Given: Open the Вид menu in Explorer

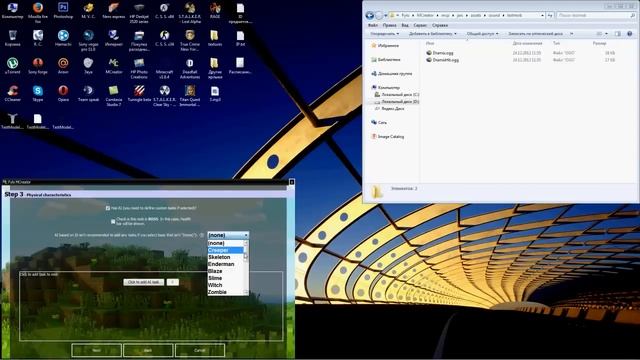Looking at the screenshot, I should (x=404, y=25).
